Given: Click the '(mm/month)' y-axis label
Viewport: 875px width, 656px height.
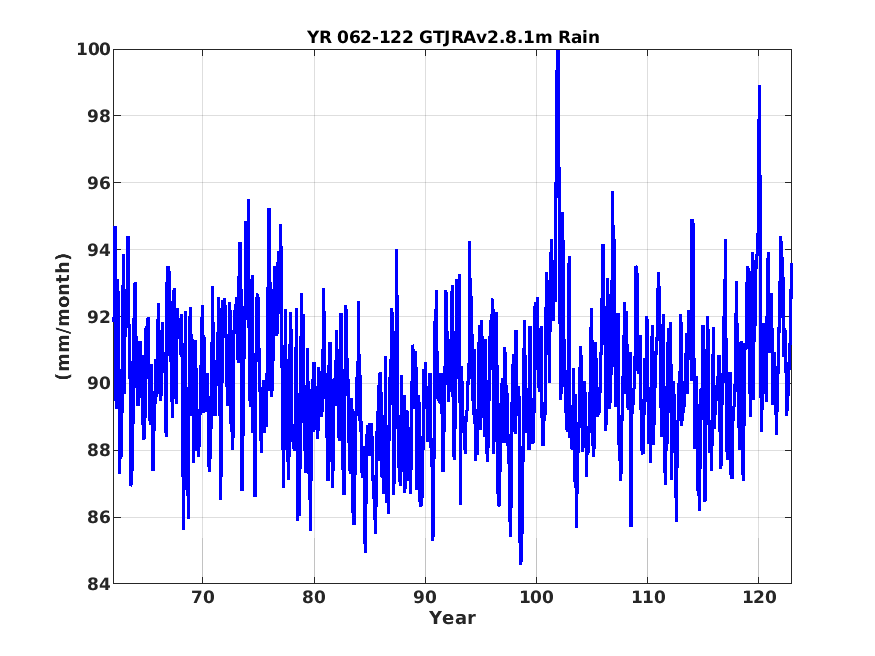Looking at the screenshot, I should (64, 316).
